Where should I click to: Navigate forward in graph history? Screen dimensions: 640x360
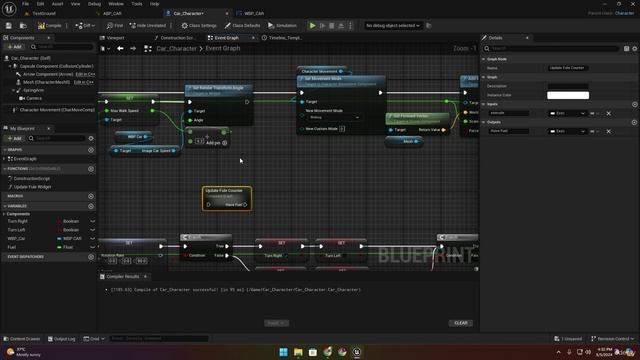pyautogui.click(x=133, y=49)
